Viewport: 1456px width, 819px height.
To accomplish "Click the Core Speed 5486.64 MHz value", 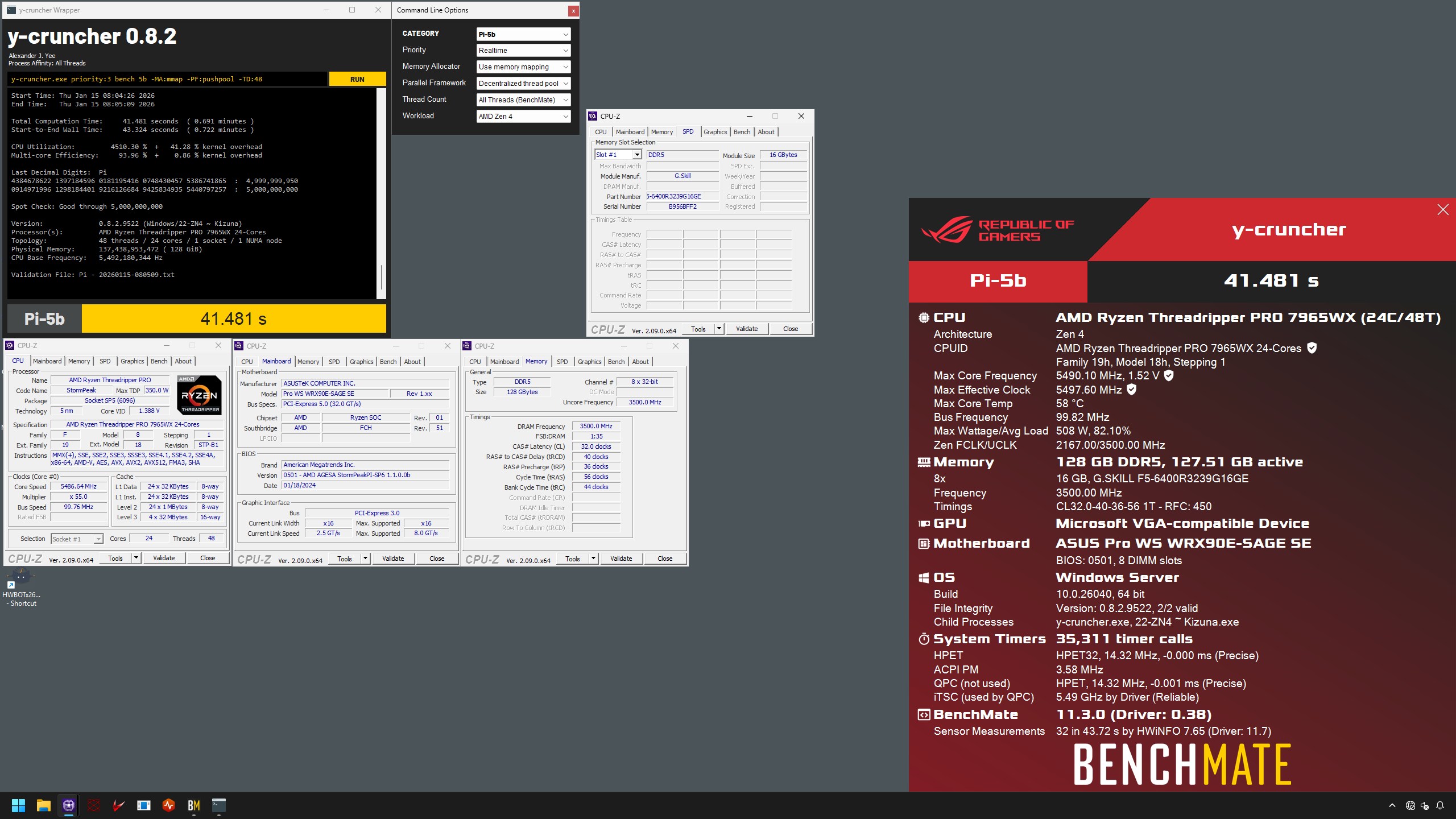I will pos(78,486).
